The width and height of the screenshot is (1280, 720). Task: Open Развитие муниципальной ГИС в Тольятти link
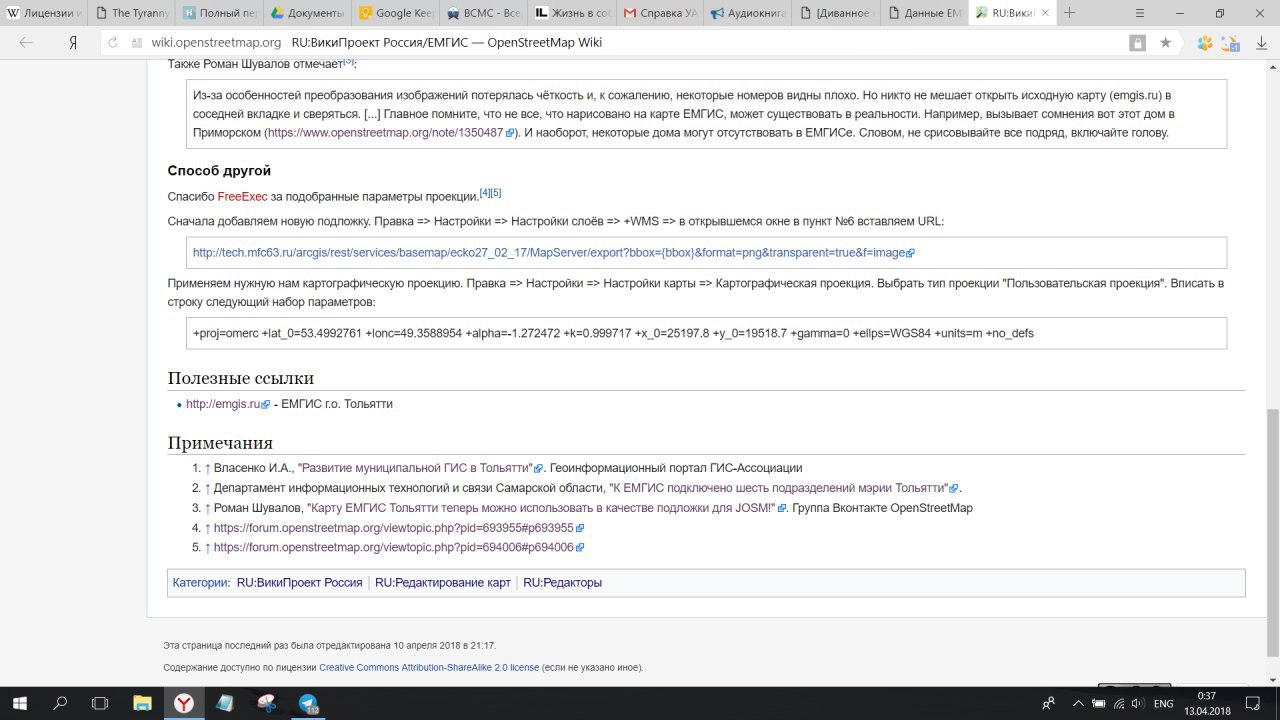(x=421, y=468)
